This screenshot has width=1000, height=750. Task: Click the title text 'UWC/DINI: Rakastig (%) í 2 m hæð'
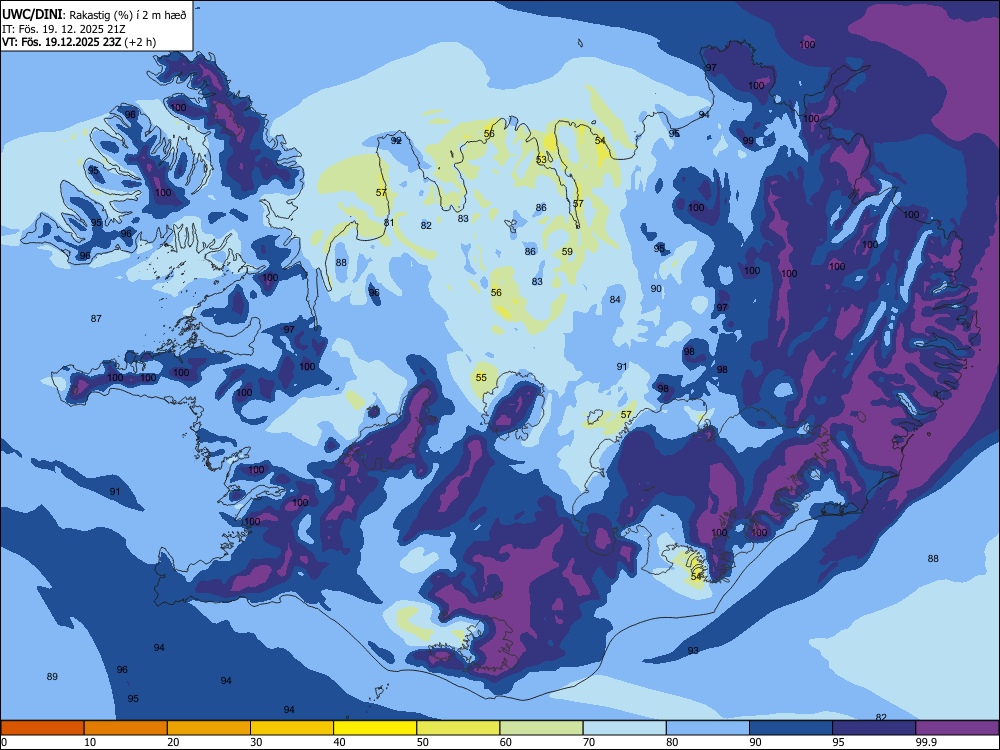coord(94,15)
